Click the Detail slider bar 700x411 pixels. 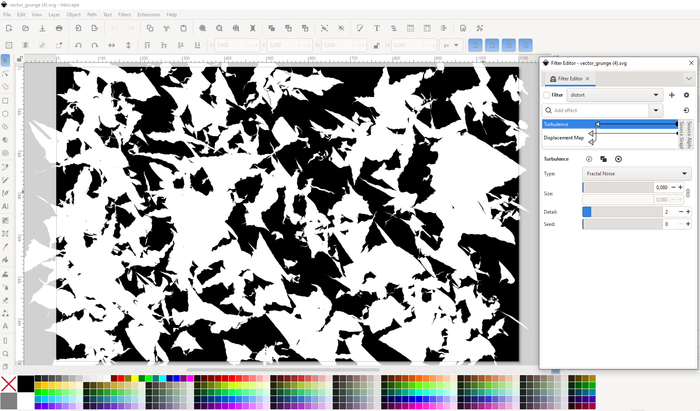pyautogui.click(x=620, y=212)
